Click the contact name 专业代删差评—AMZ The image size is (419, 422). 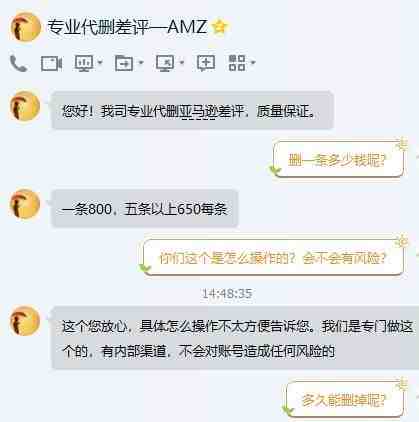click(x=127, y=27)
